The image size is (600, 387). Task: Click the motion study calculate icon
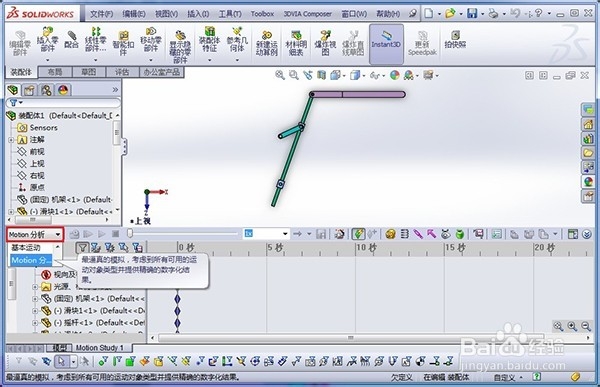click(74, 234)
